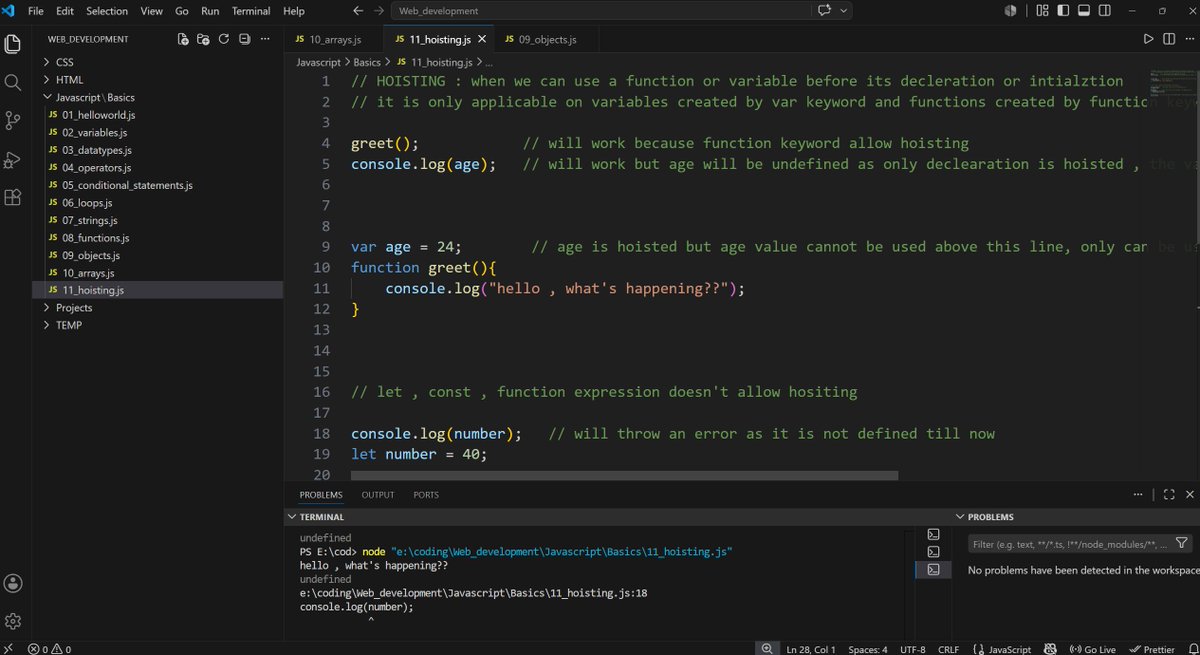Image resolution: width=1200 pixels, height=655 pixels.
Task: Change the UTF-8 encoding setting
Action: (x=911, y=649)
